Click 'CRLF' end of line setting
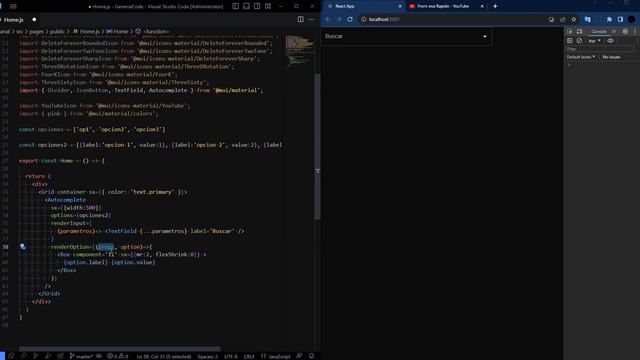 [x=249, y=356]
